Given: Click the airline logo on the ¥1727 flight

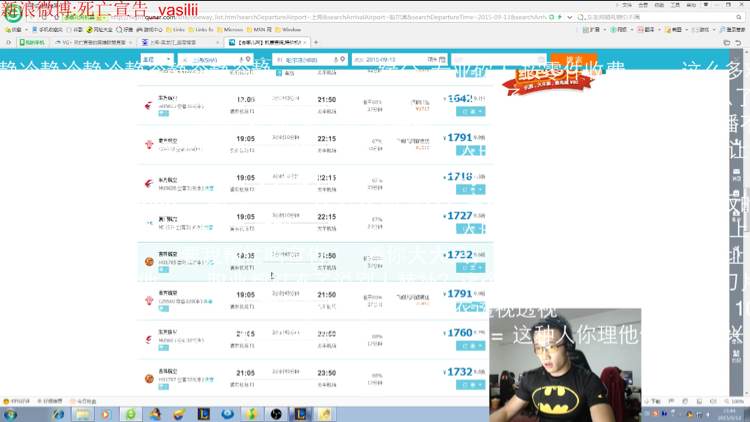Looking at the screenshot, I should pos(149,222).
